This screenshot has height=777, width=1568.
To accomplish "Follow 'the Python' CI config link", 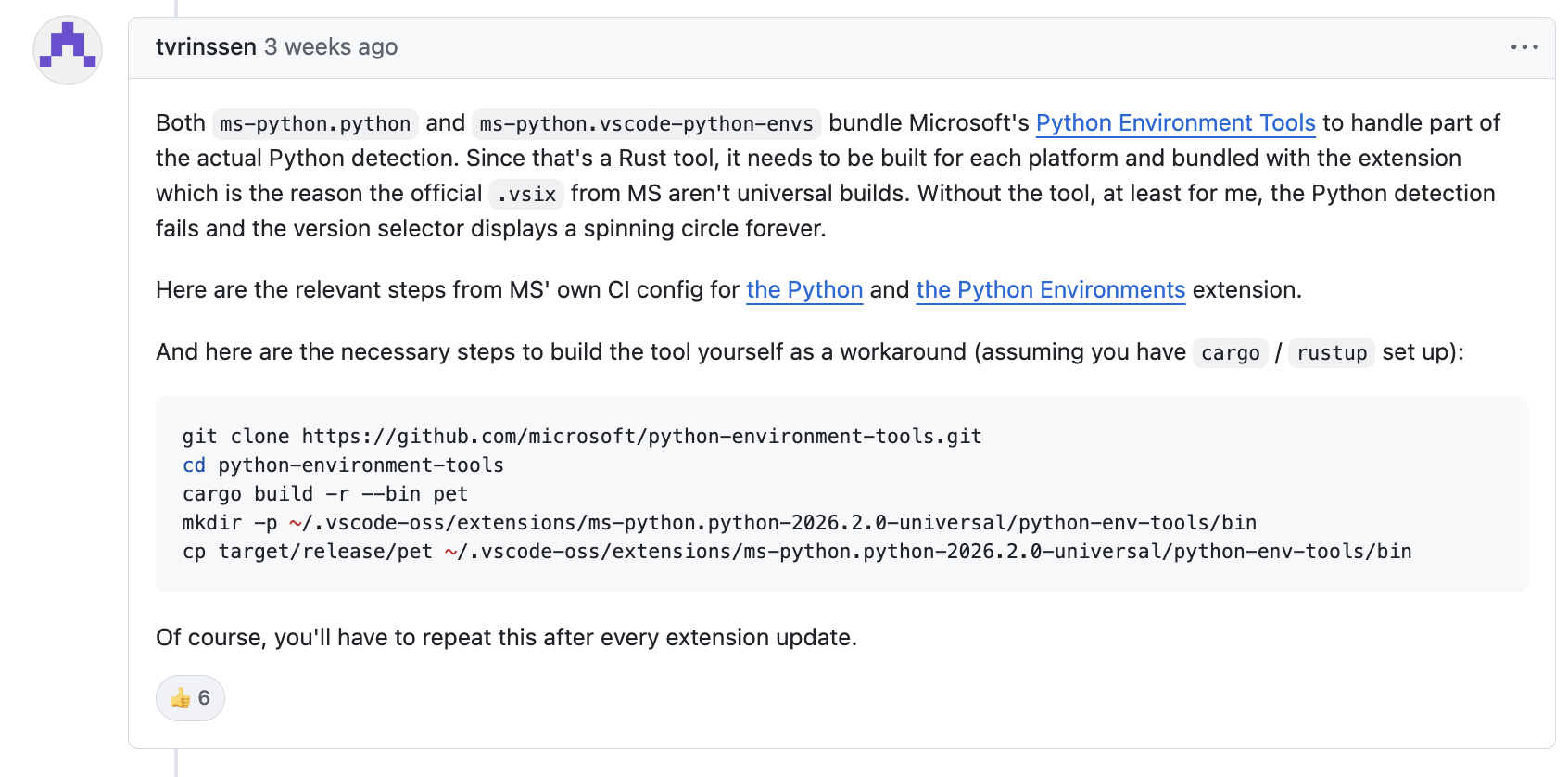I will [804, 290].
